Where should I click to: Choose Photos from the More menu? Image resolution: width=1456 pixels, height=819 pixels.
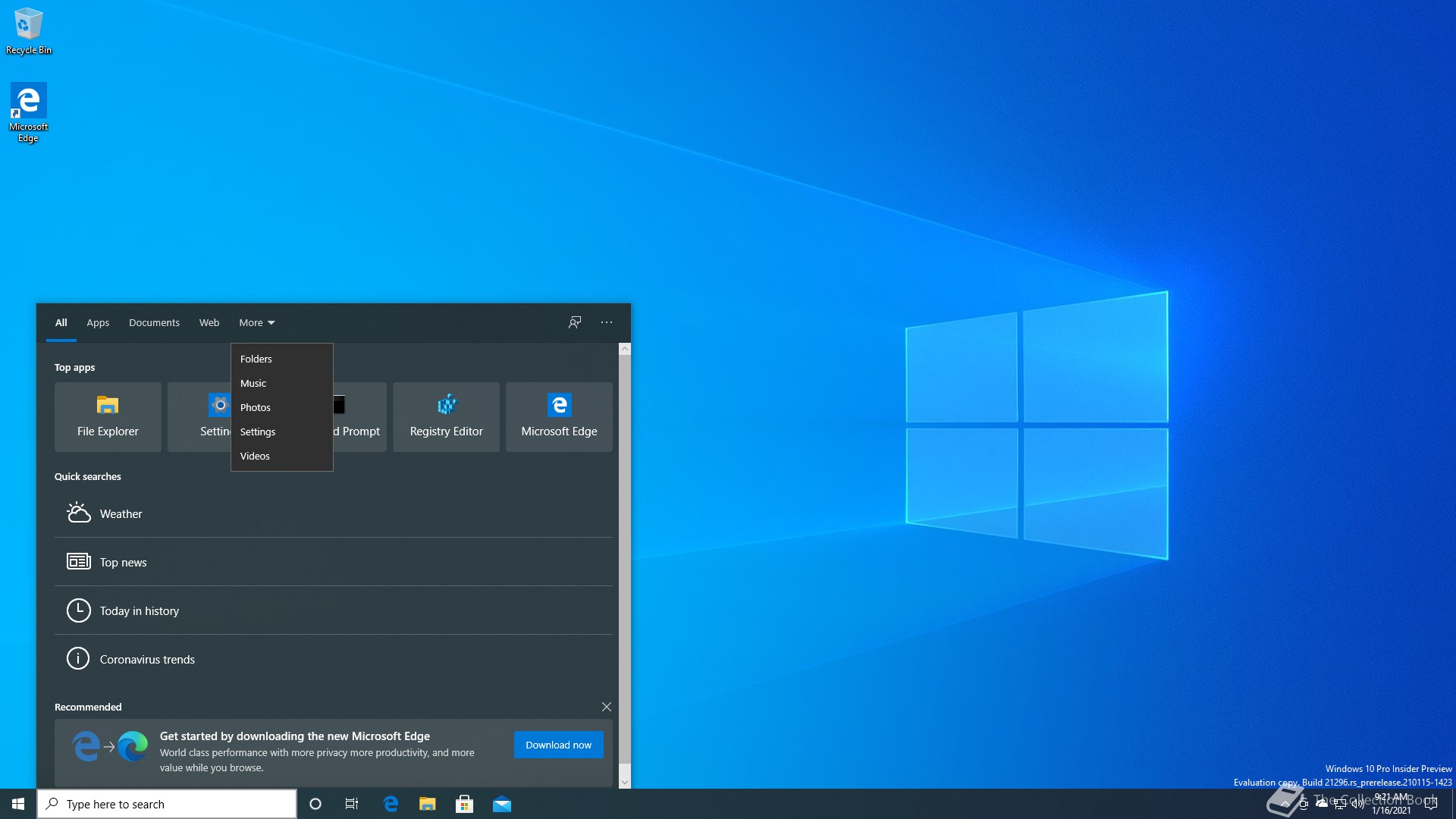tap(282, 407)
